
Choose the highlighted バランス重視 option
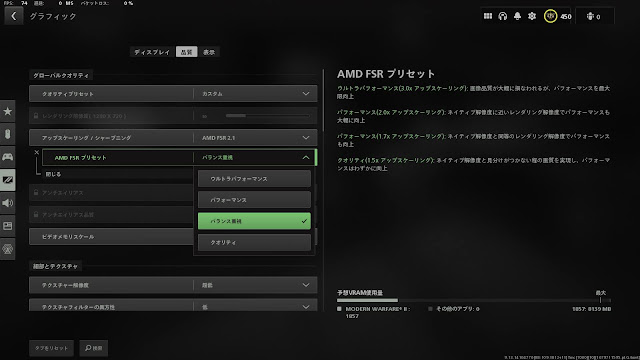(254, 221)
